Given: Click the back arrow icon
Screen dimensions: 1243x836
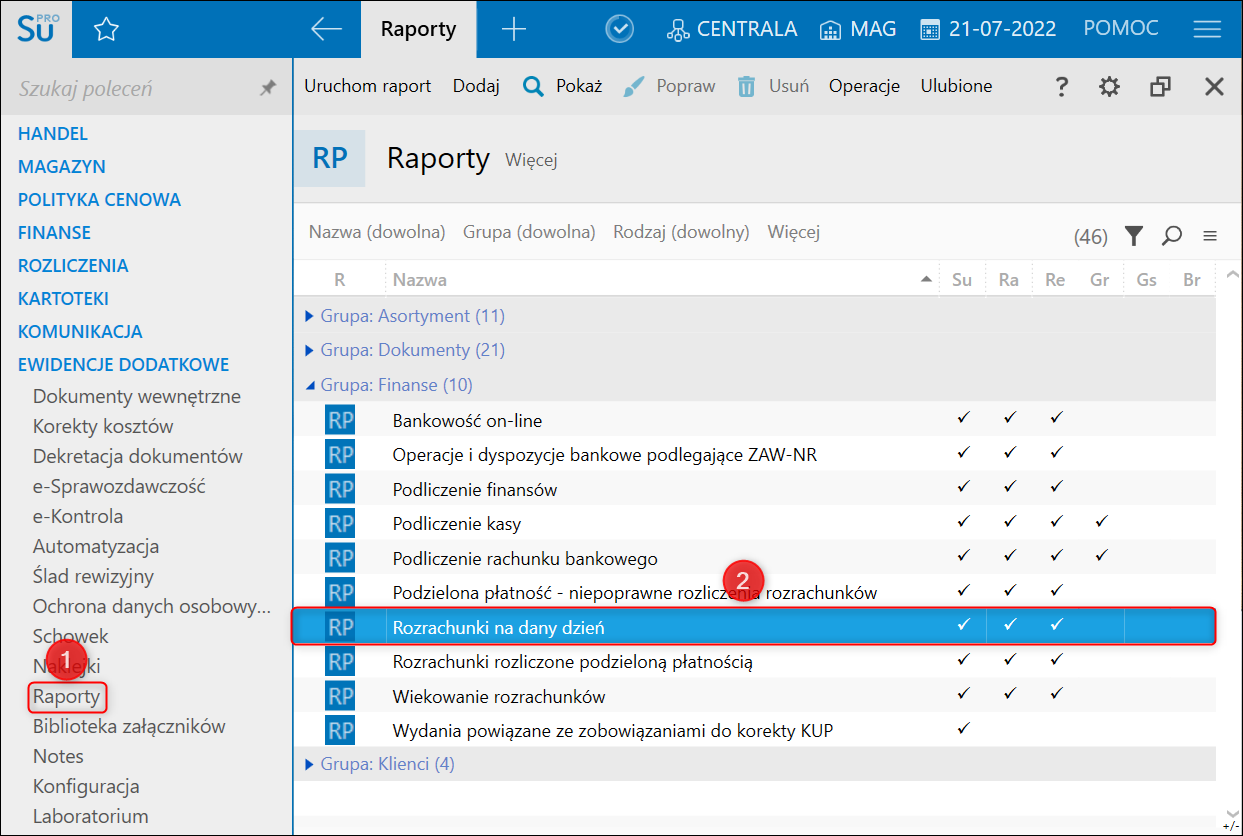Looking at the screenshot, I should (x=326, y=29).
